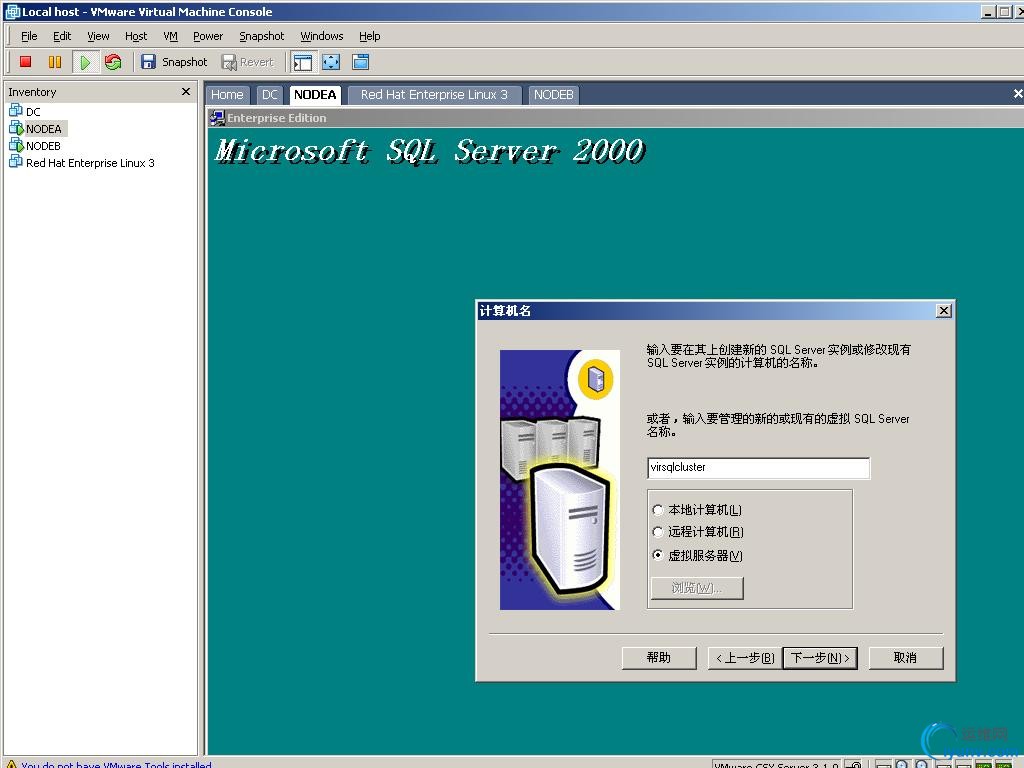
Task: Click the red Power Off stop icon
Action: [x=25, y=62]
